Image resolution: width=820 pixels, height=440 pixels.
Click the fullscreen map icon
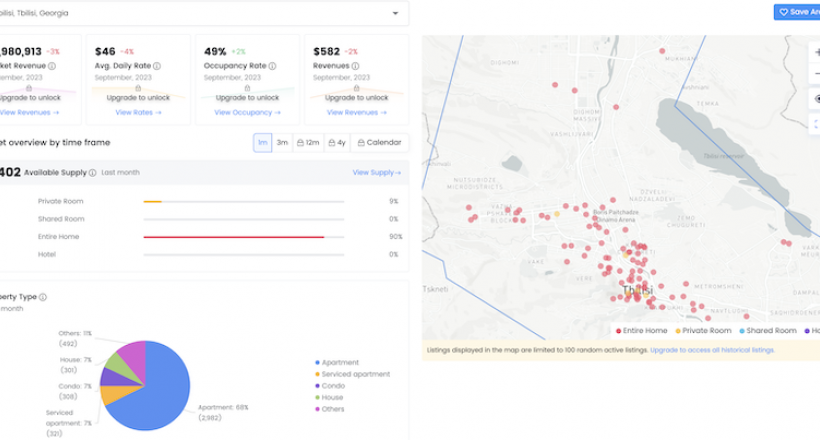(x=816, y=124)
